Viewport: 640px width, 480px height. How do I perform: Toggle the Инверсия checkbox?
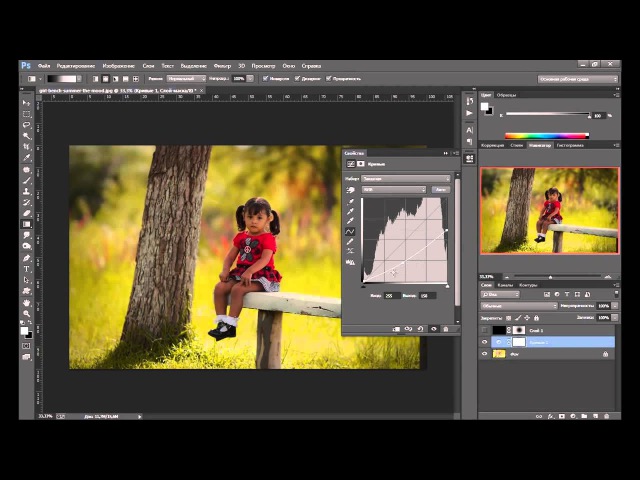coord(265,78)
